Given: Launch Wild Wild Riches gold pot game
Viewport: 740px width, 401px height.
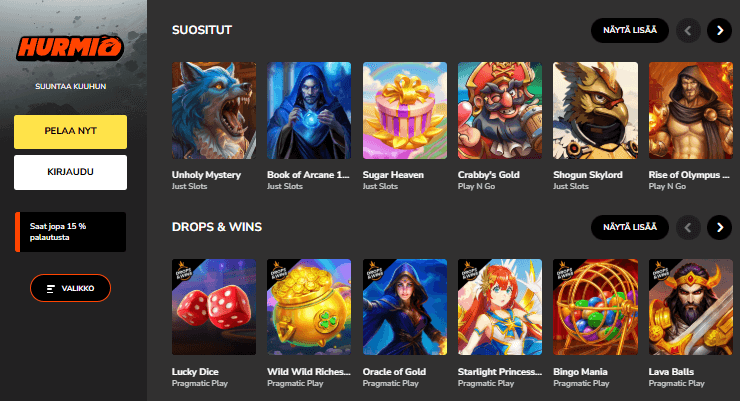Looking at the screenshot, I should [x=309, y=307].
